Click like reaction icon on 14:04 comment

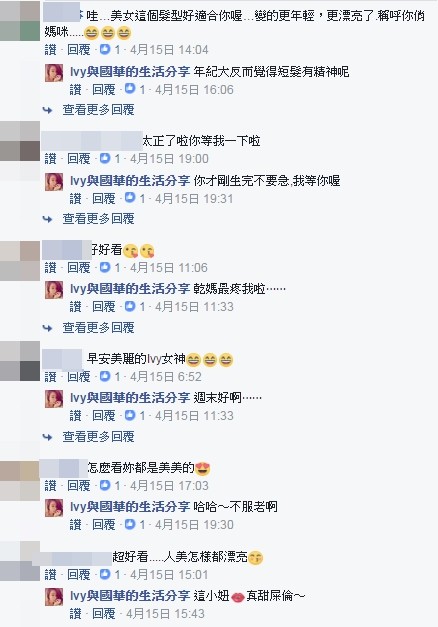click(105, 50)
